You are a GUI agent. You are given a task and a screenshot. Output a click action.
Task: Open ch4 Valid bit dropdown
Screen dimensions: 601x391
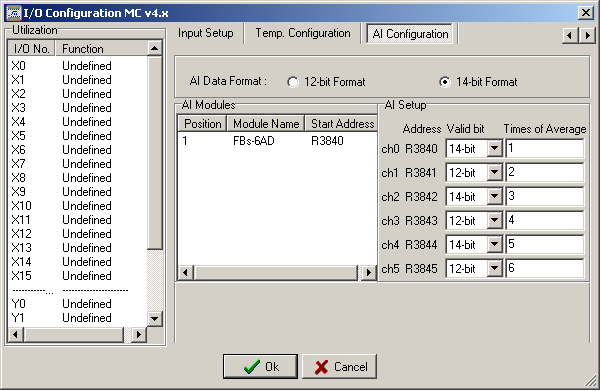click(x=494, y=244)
